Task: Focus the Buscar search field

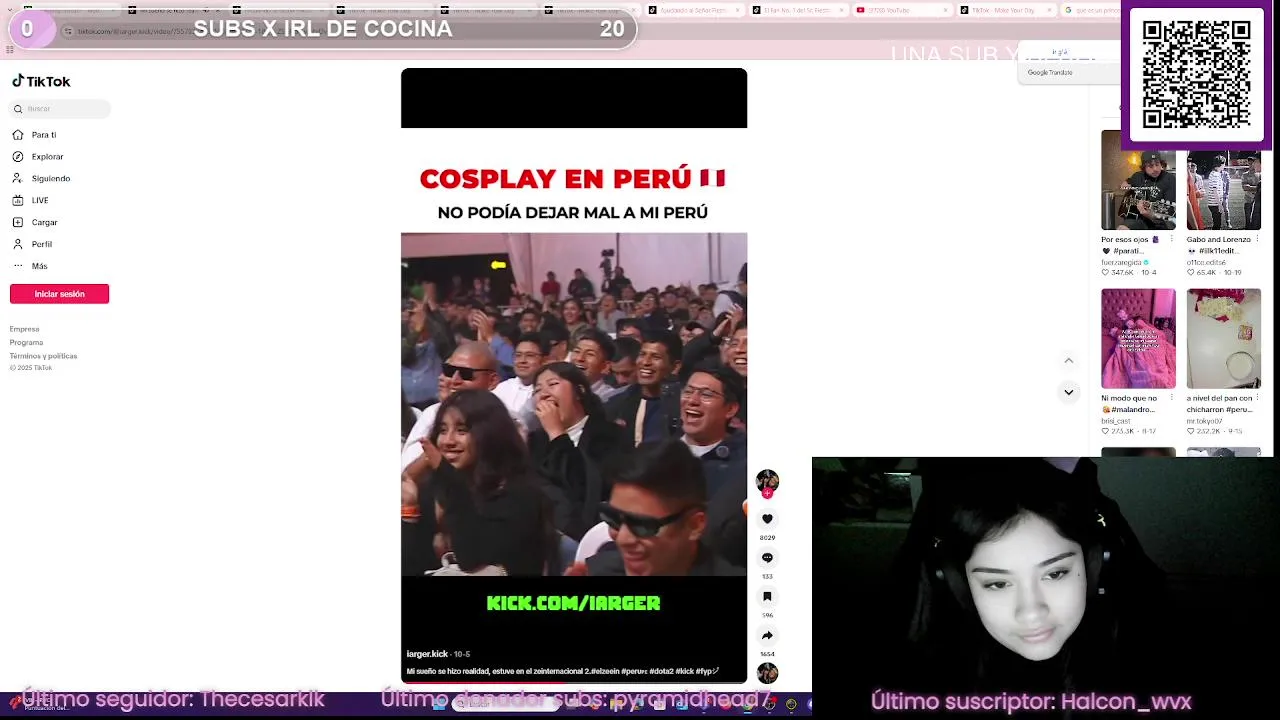Action: pyautogui.click(x=60, y=108)
